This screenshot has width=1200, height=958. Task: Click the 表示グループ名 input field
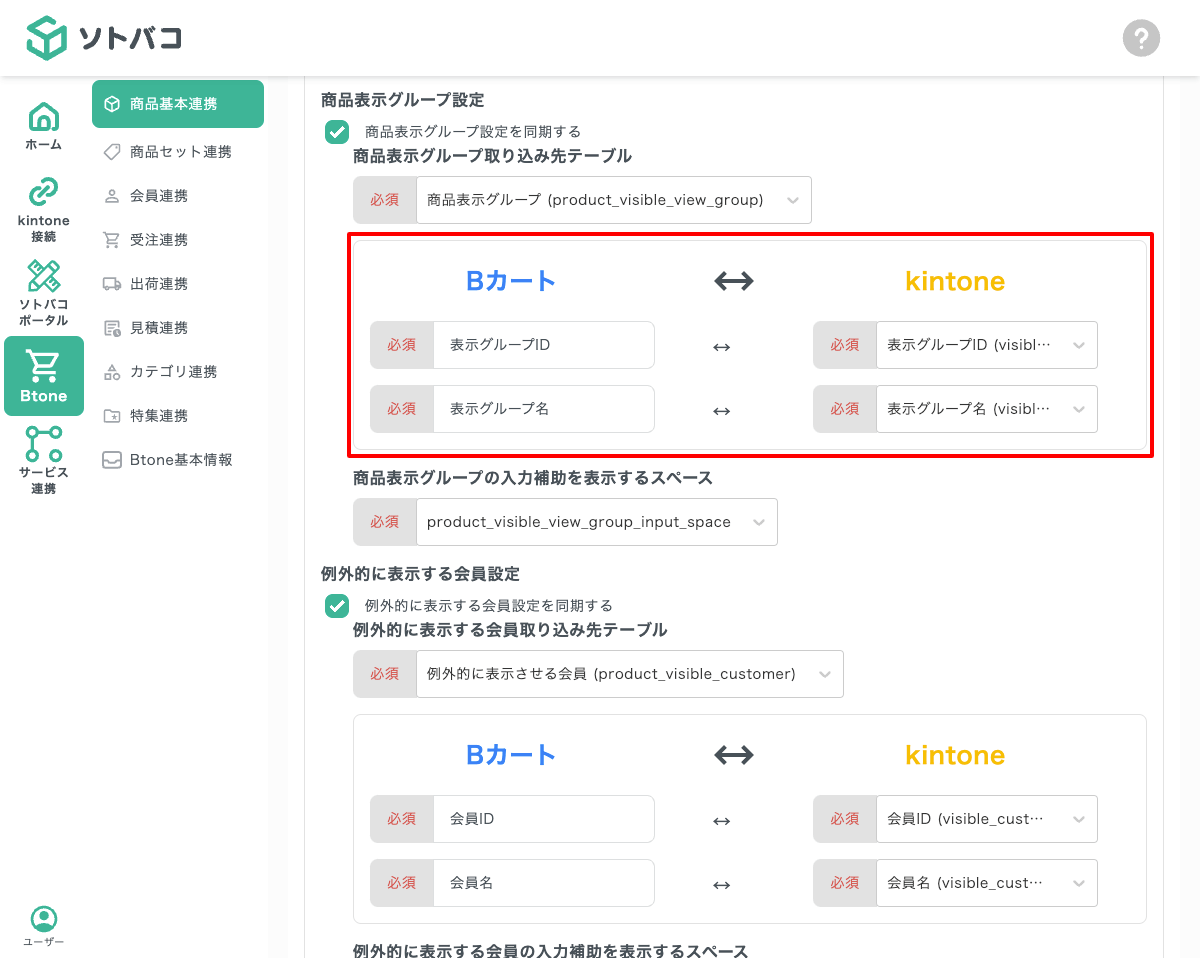[x=543, y=409]
